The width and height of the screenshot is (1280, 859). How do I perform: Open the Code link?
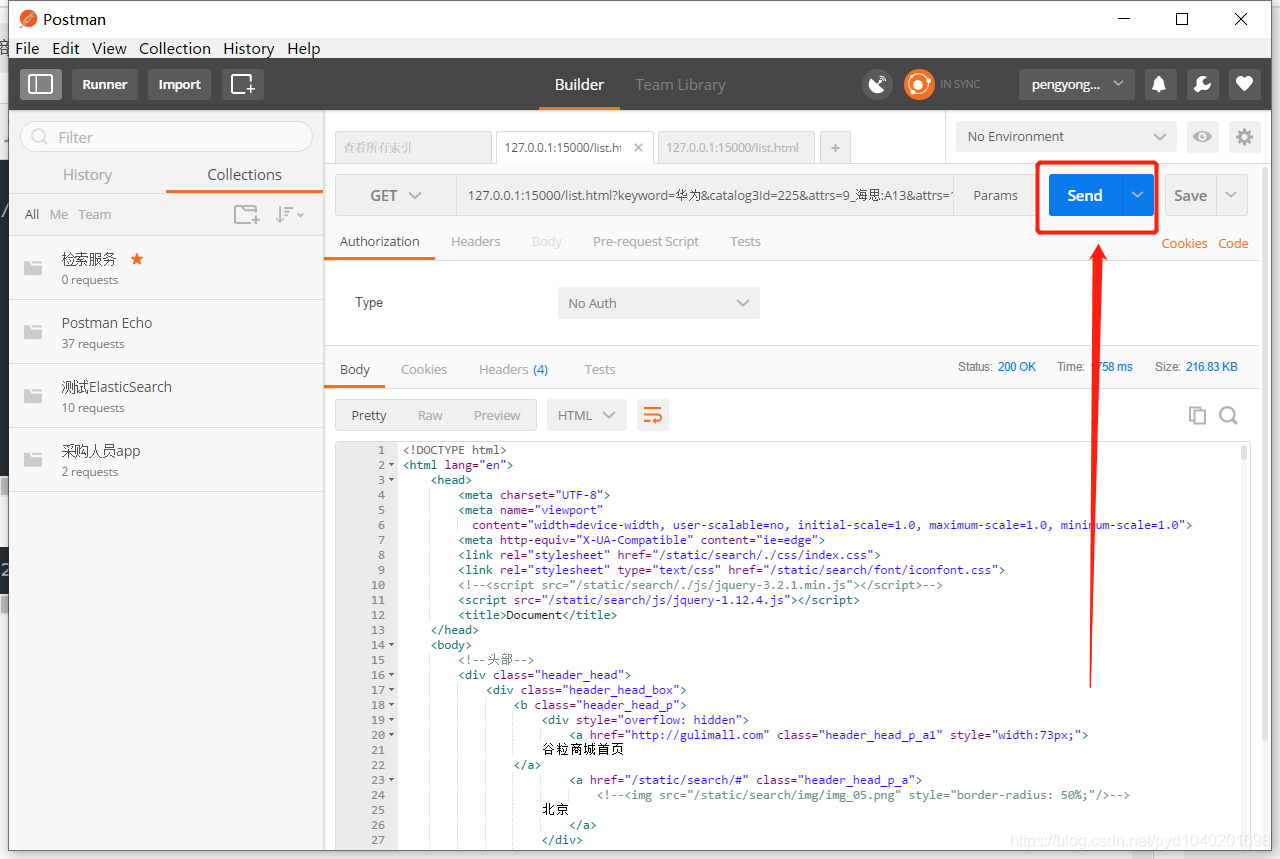coord(1233,243)
